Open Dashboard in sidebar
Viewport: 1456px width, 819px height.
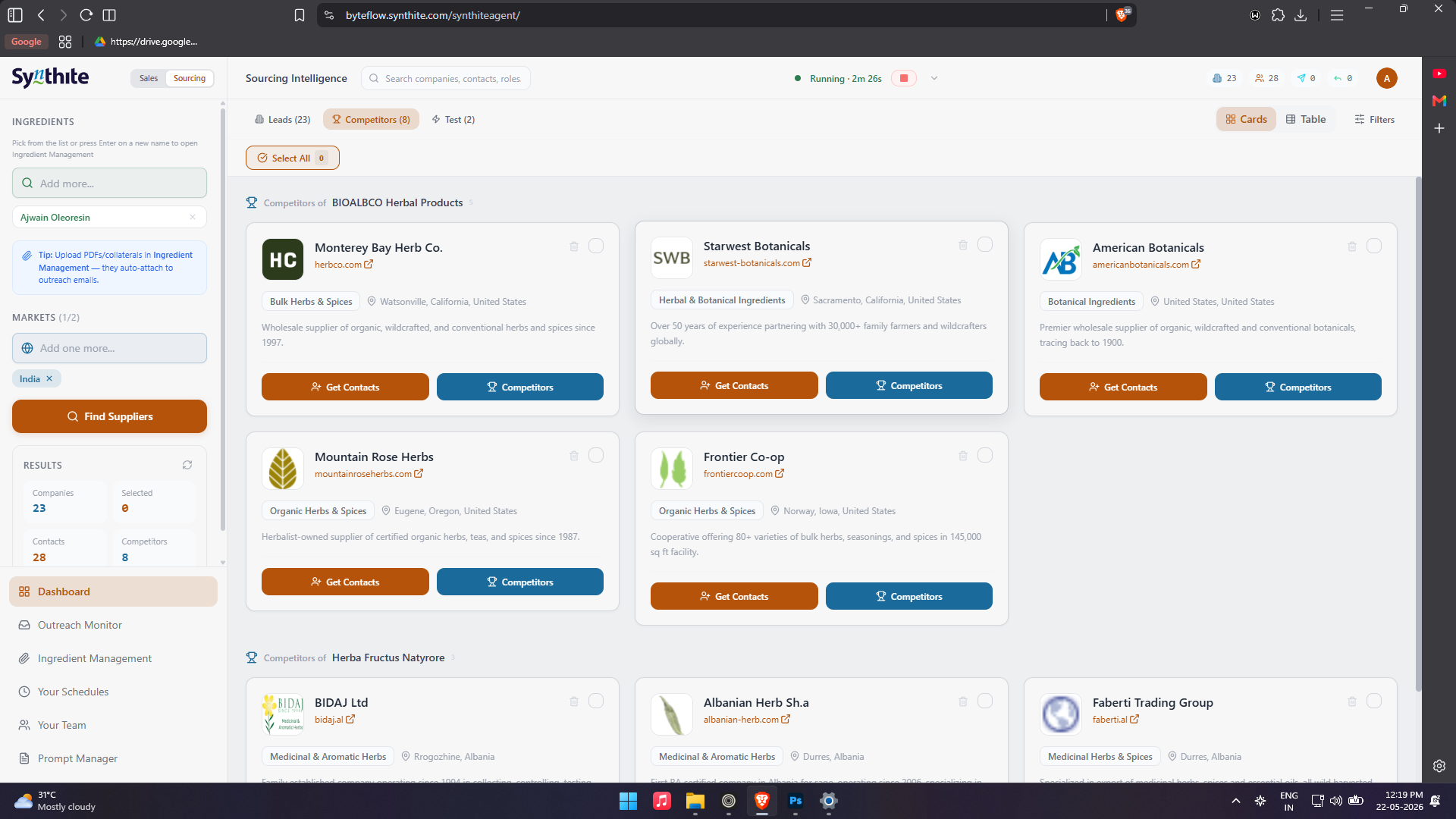coord(113,591)
